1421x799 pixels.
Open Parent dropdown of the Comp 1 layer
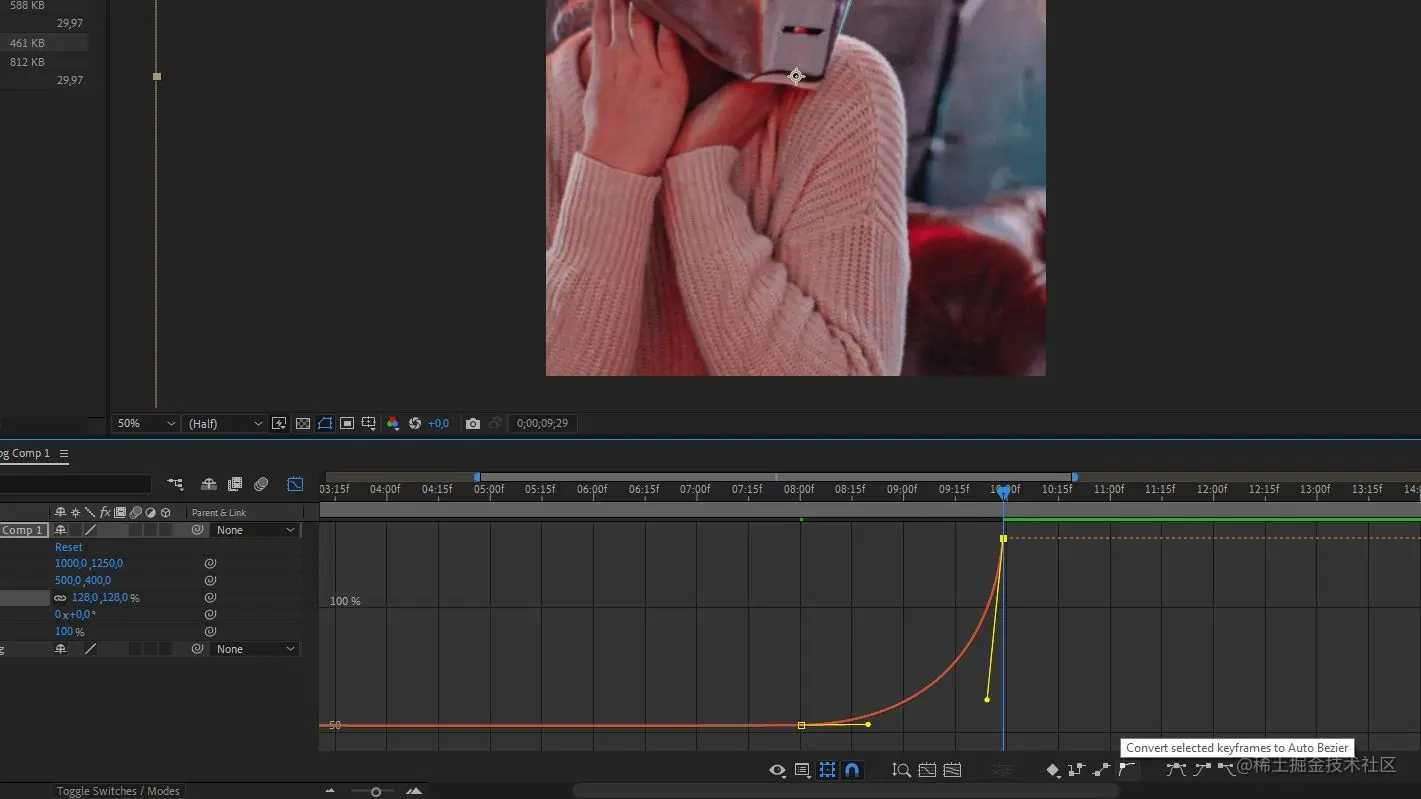[256, 530]
